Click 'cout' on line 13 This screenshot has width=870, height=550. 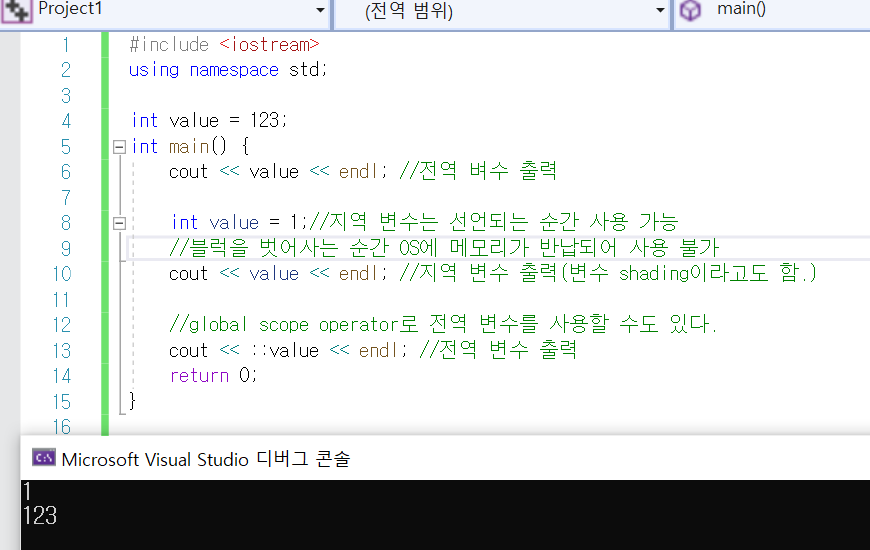click(189, 350)
